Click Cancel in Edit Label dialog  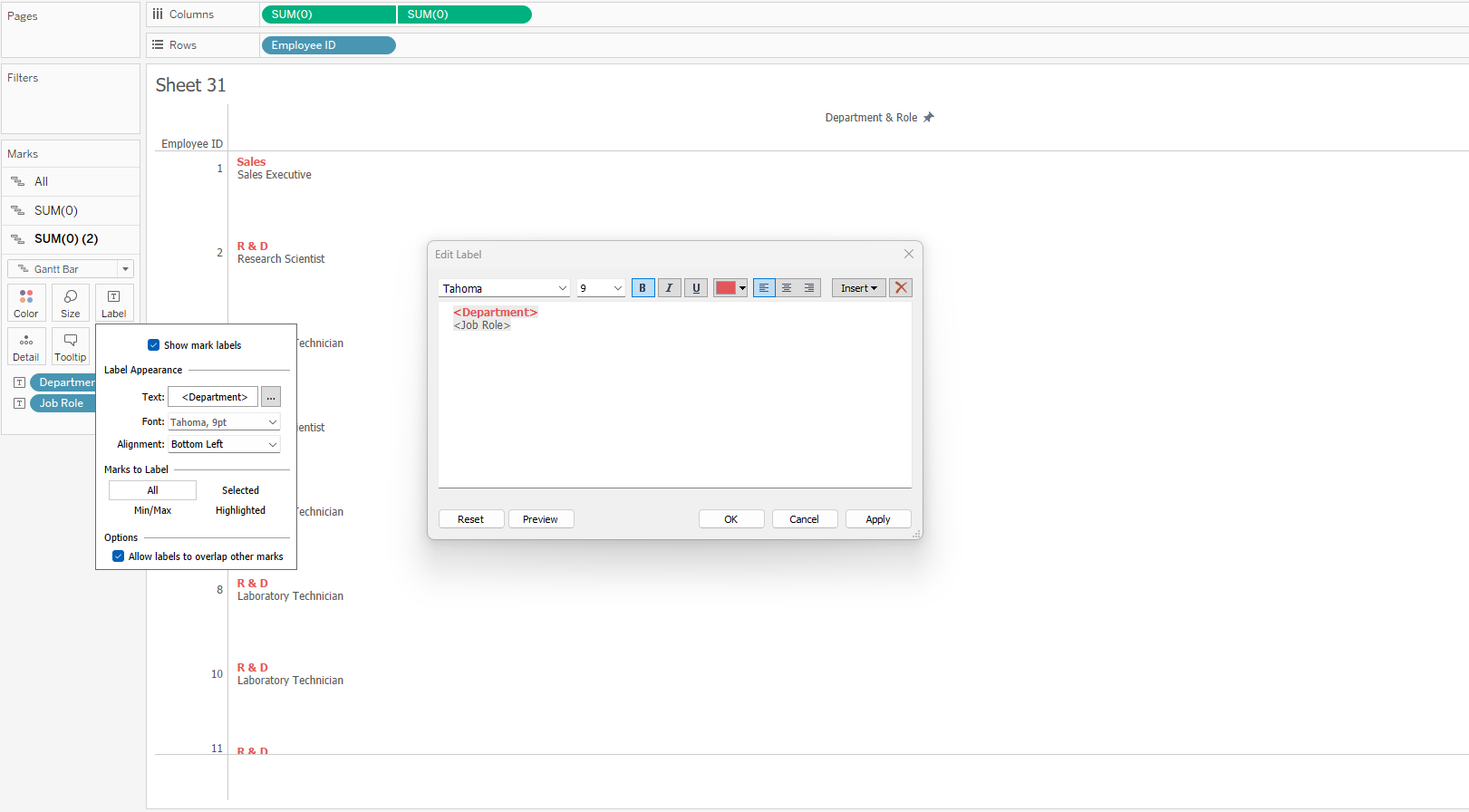(805, 519)
